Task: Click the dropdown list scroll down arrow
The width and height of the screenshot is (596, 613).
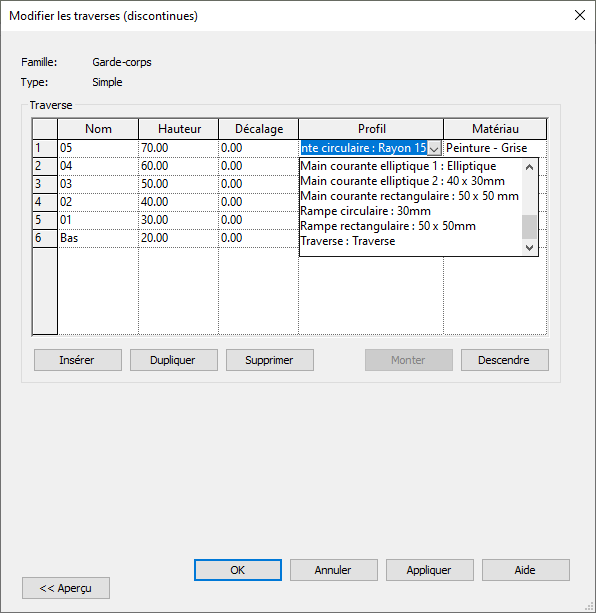Action: pyautogui.click(x=530, y=247)
